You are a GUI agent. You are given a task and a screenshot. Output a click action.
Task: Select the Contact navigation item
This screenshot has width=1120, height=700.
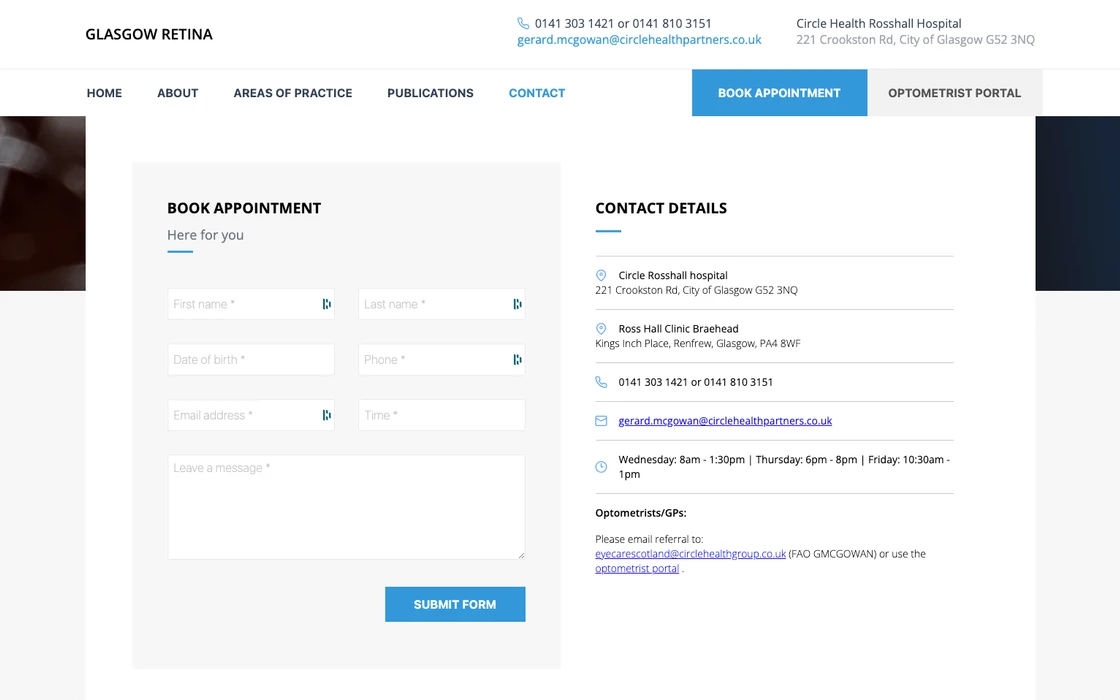point(536,93)
